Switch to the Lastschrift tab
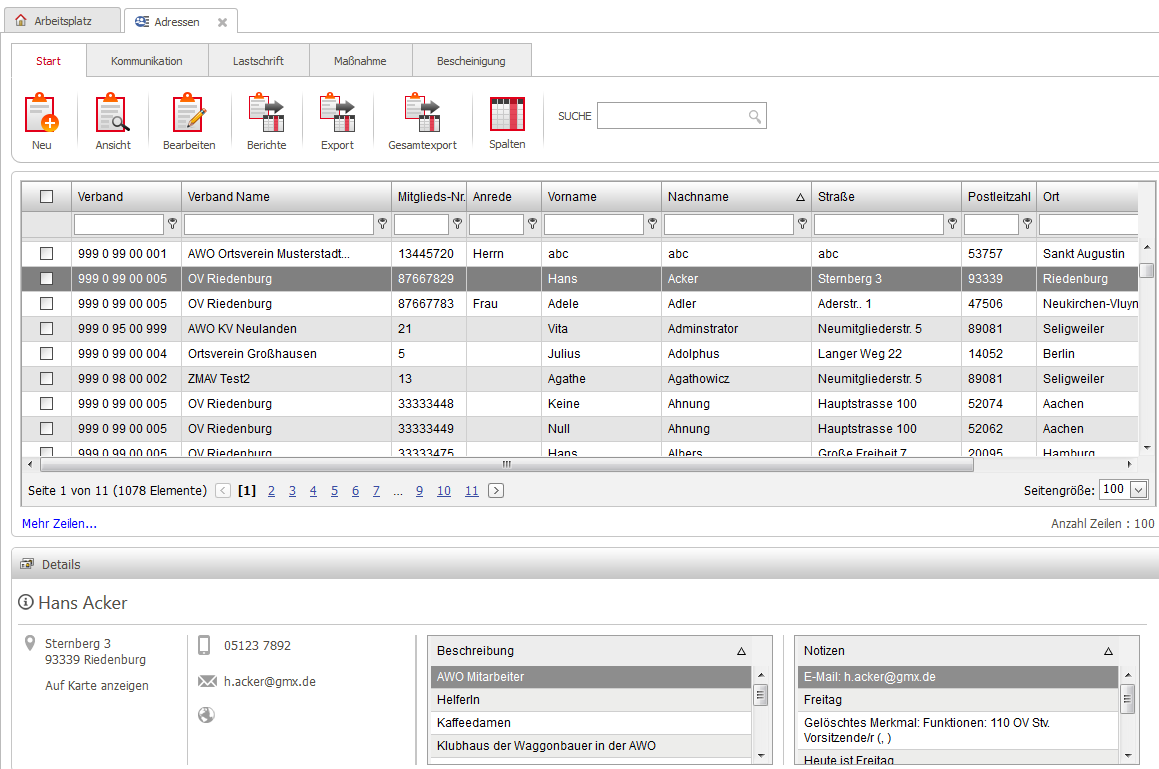The image size is (1159, 769). click(x=258, y=61)
